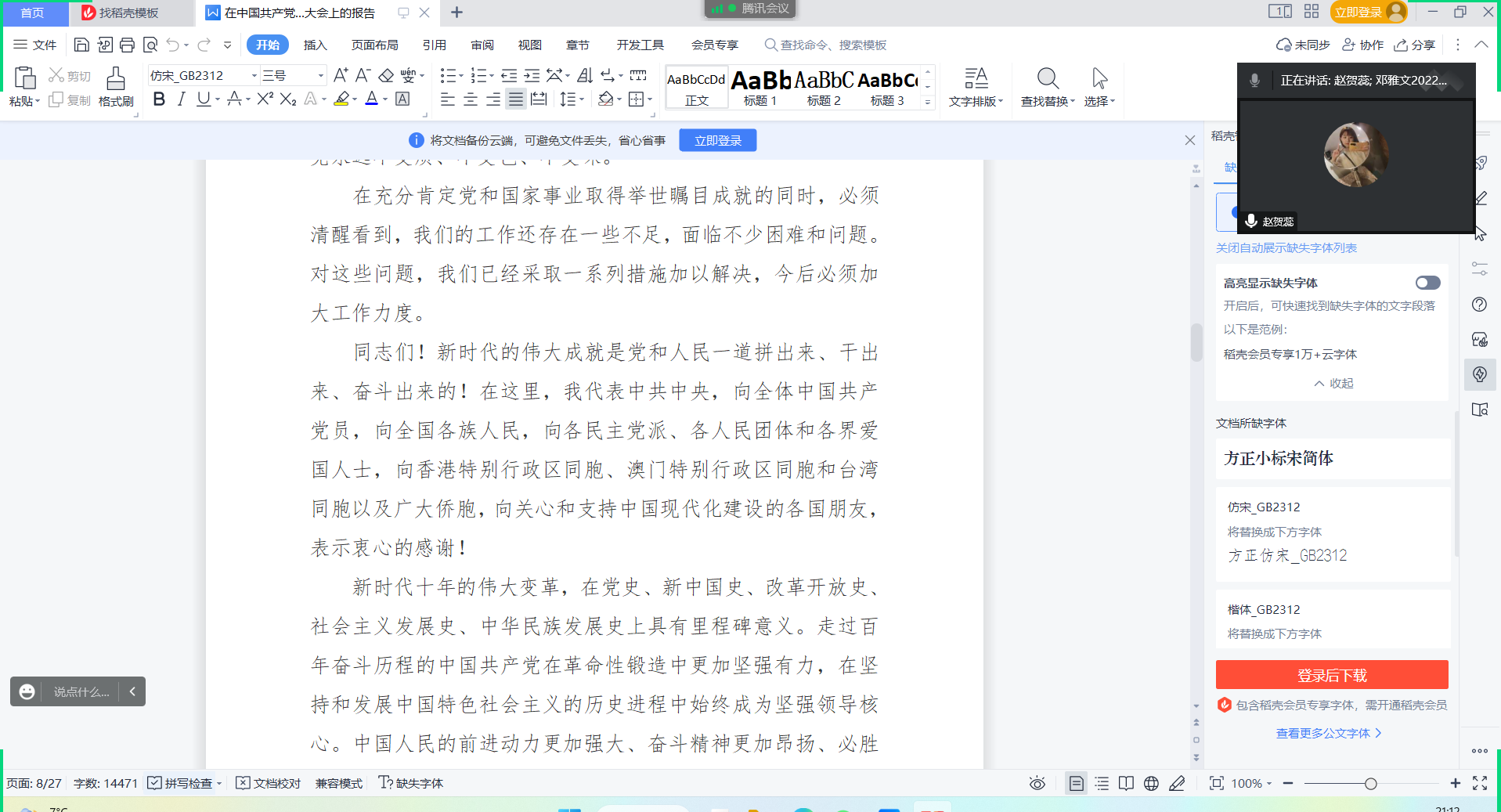1501x812 pixels.
Task: Click the Paste clipboard icon
Action: coord(25,78)
